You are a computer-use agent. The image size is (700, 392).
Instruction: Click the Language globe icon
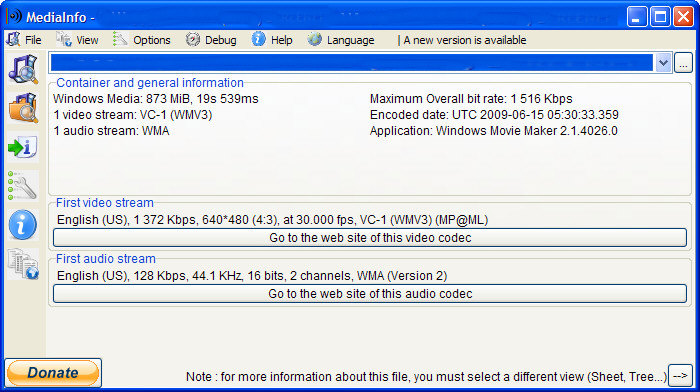pos(314,39)
